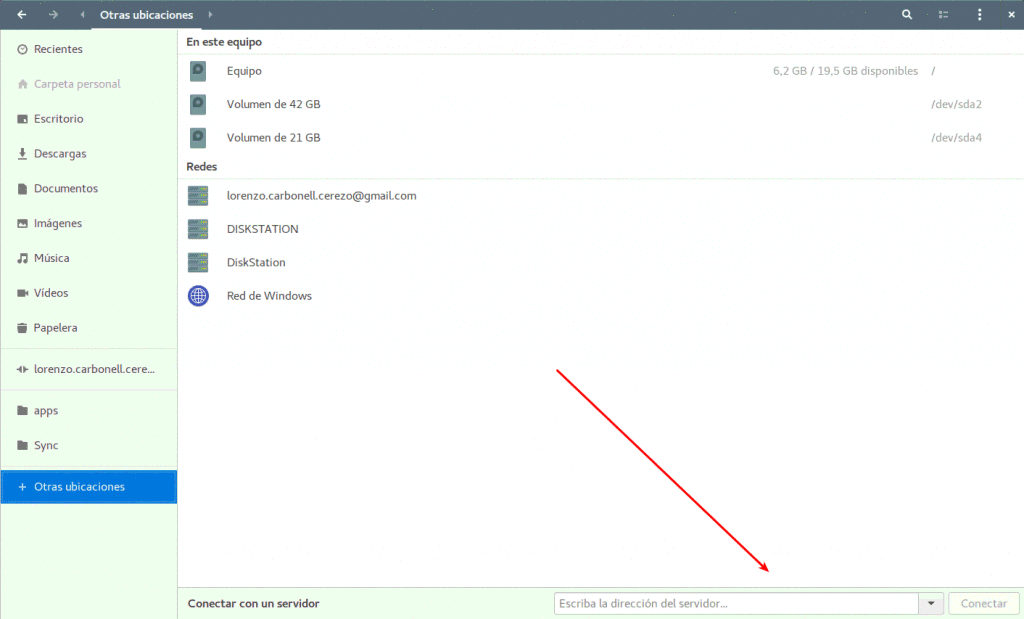1024x619 pixels.
Task: Select the Recientes sidebar icon
Action: click(21, 48)
